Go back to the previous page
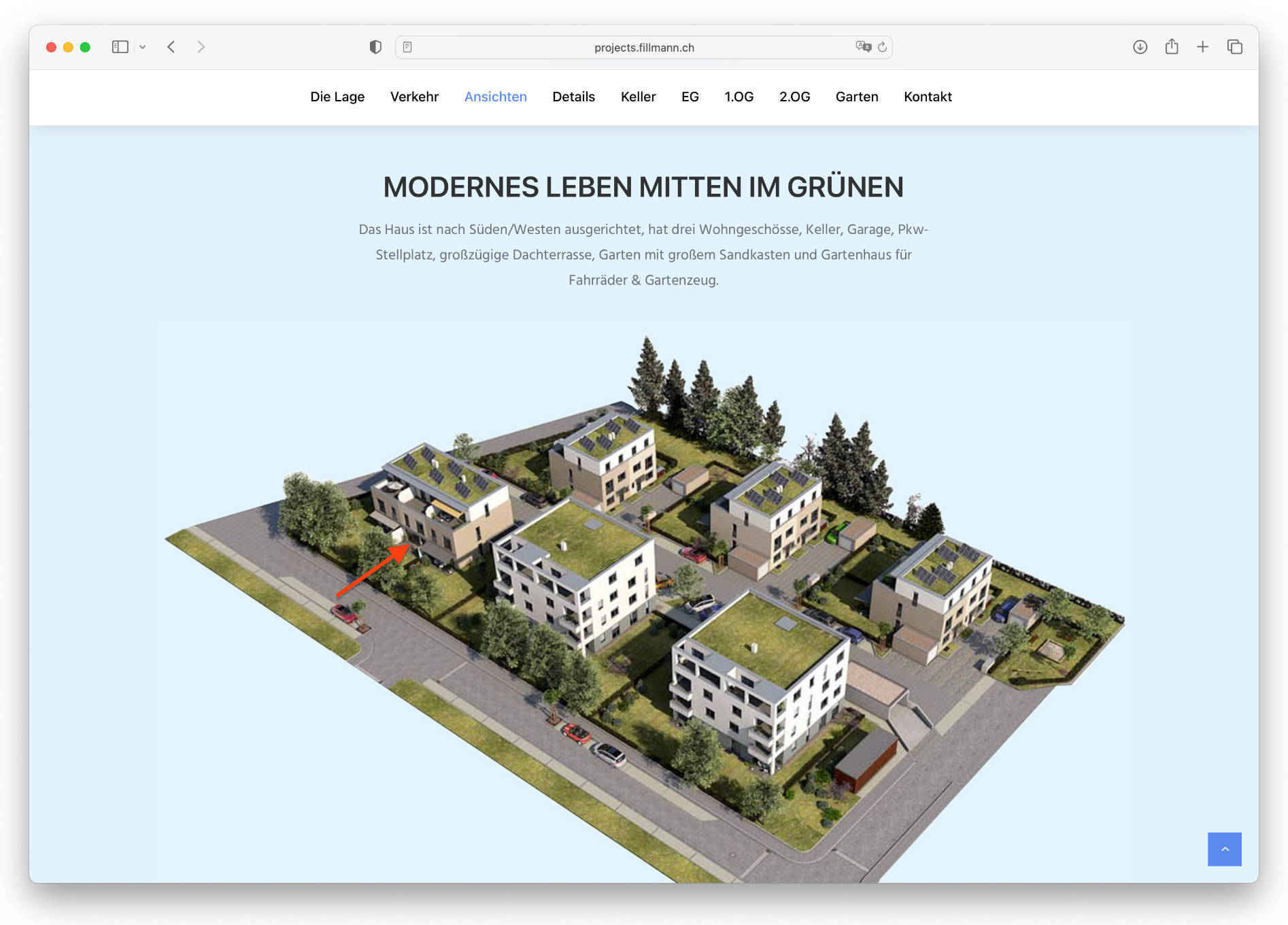This screenshot has height=925, width=1288. pos(171,47)
